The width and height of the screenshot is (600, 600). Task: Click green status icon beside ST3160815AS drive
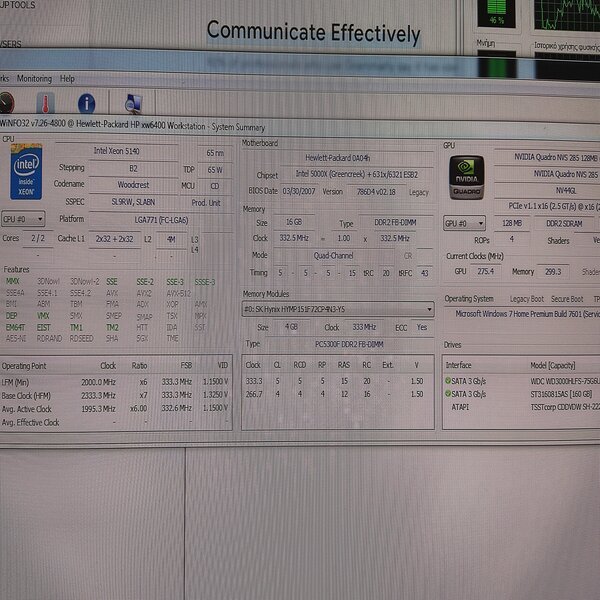click(448, 394)
